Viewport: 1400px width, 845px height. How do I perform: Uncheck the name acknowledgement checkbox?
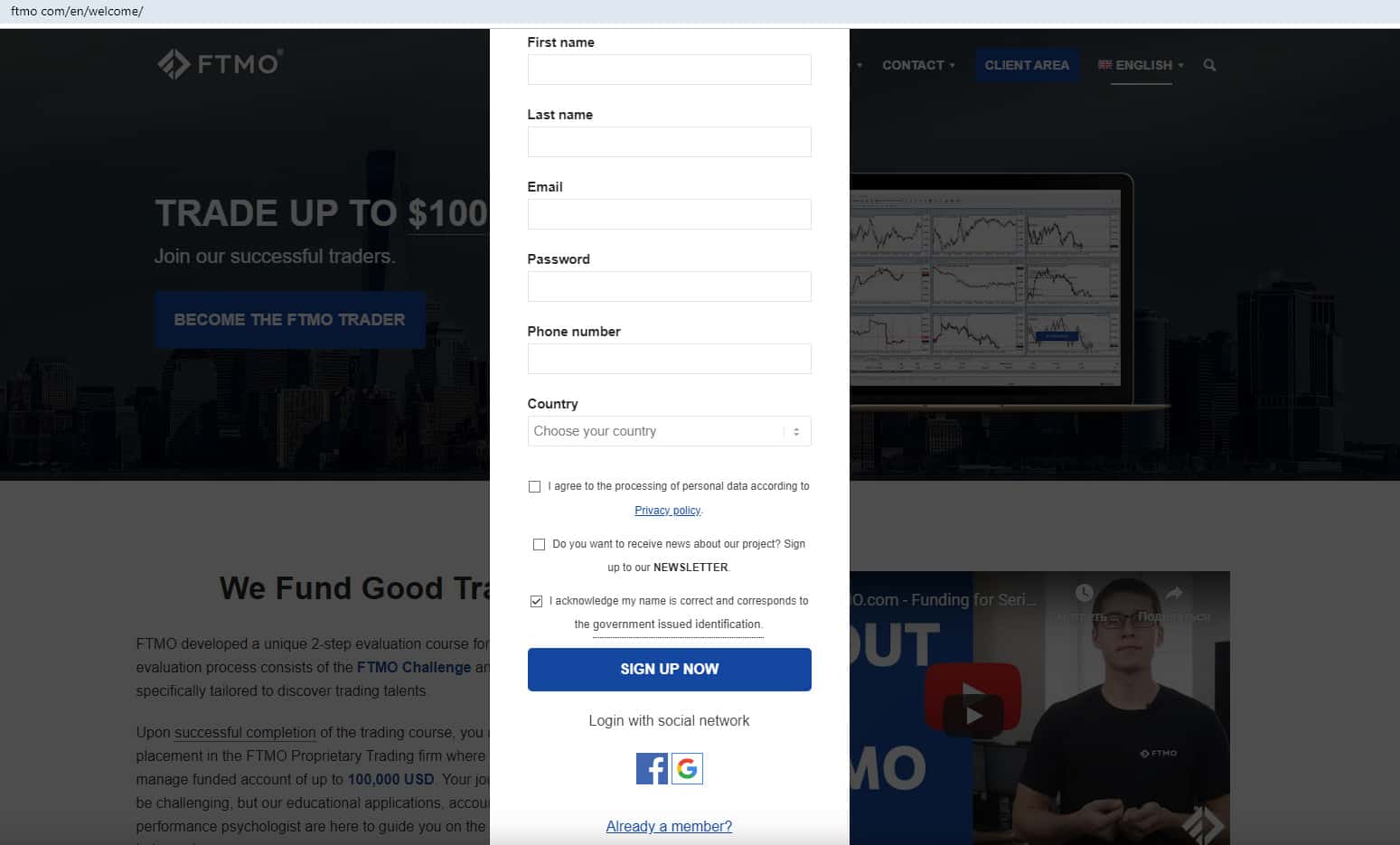536,601
